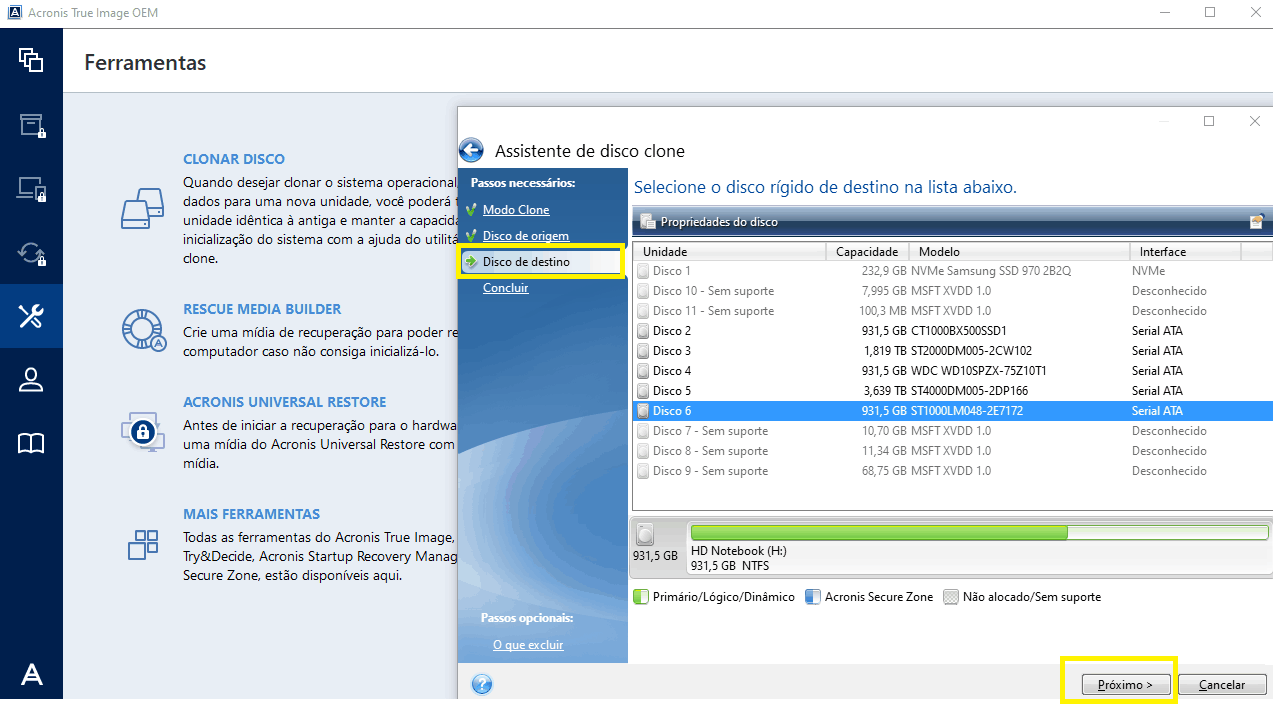
Task: Open the Help book sidebar icon
Action: 31,444
